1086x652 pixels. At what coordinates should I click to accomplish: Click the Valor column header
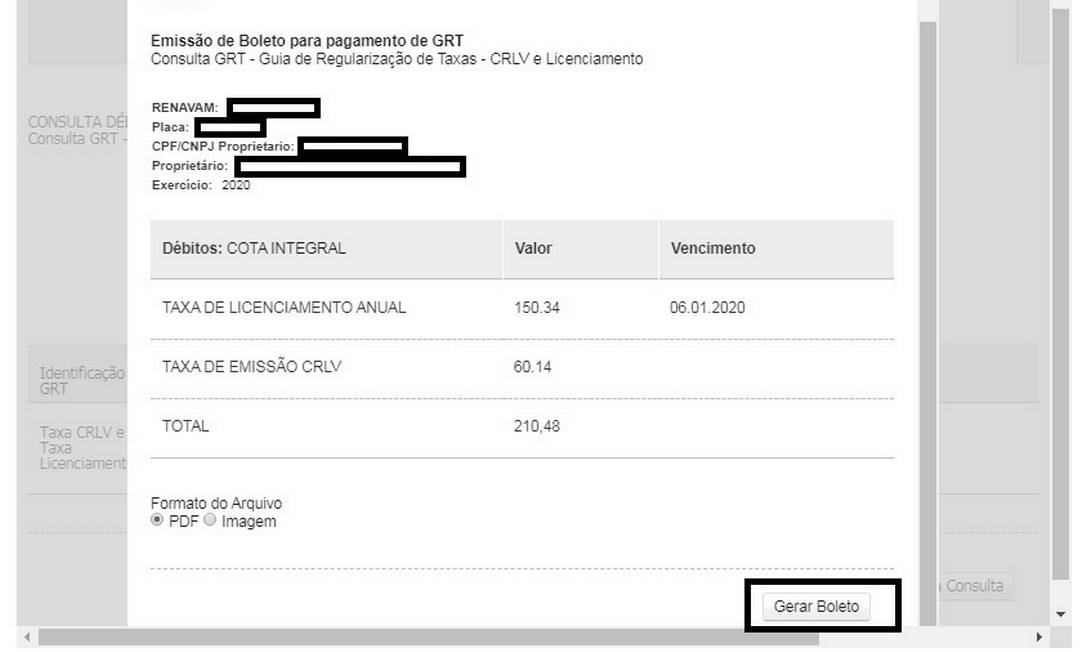tap(533, 248)
